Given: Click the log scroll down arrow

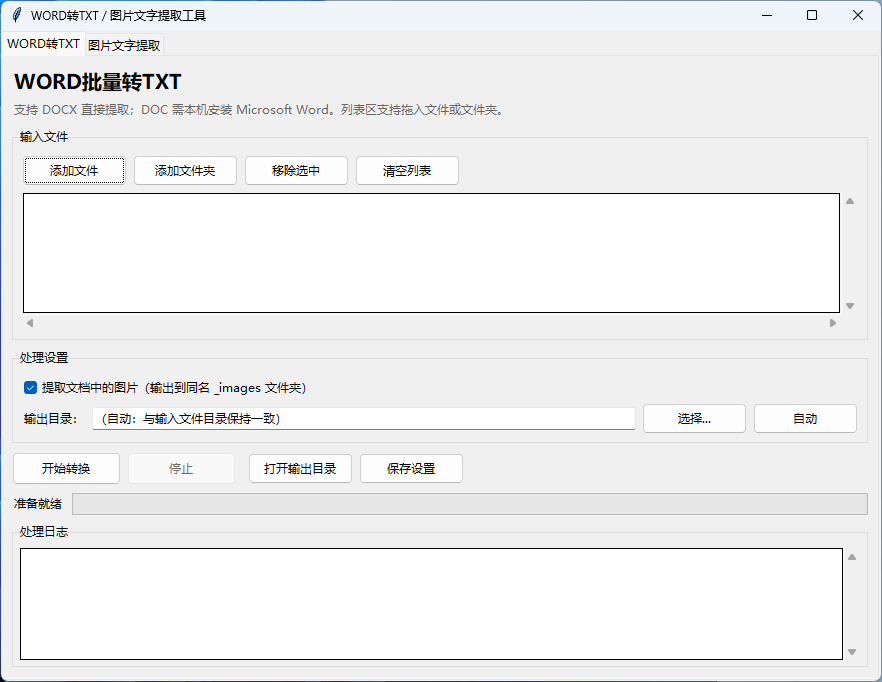Looking at the screenshot, I should point(852,652).
